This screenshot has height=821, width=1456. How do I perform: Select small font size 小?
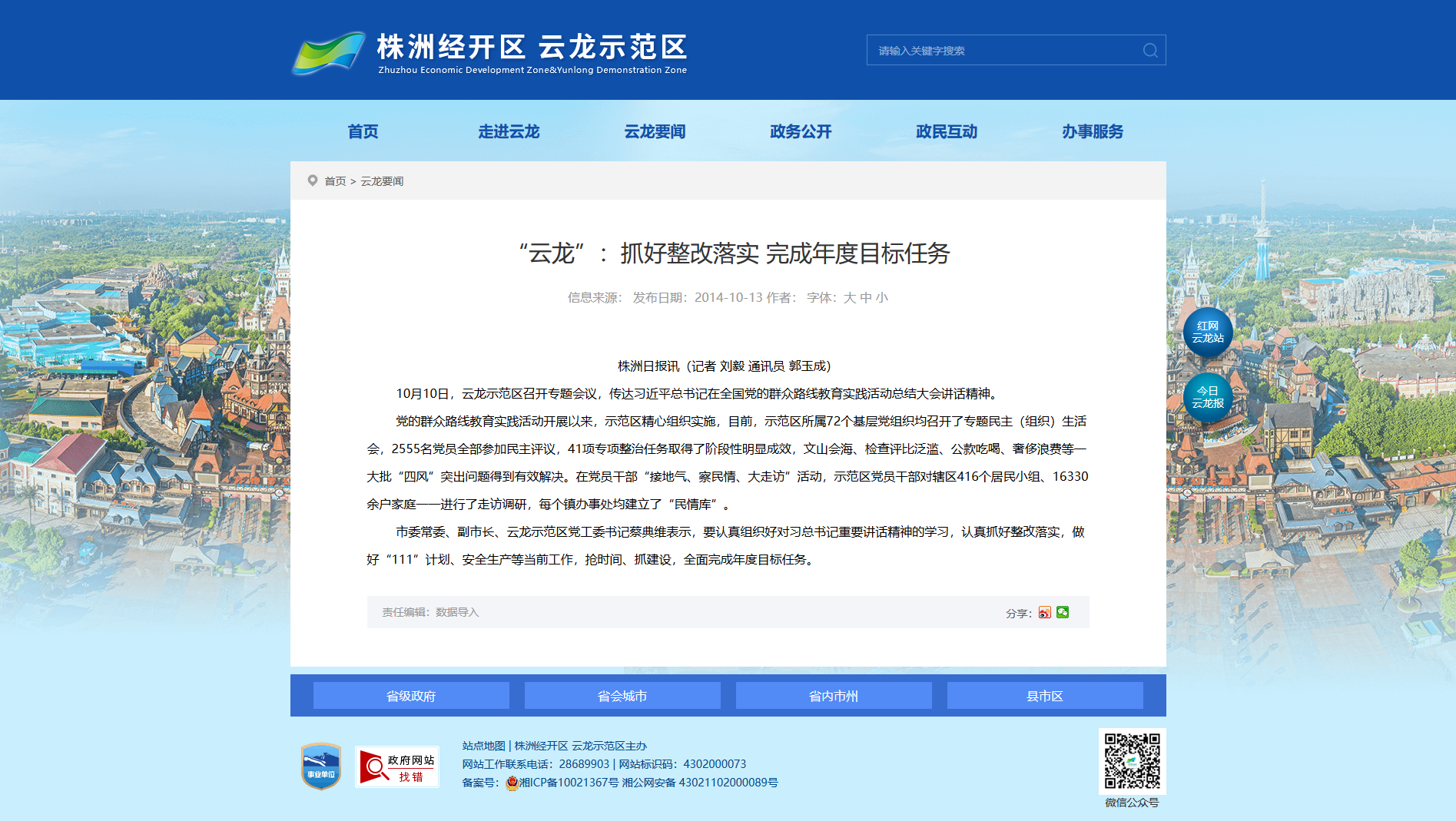pos(882,298)
